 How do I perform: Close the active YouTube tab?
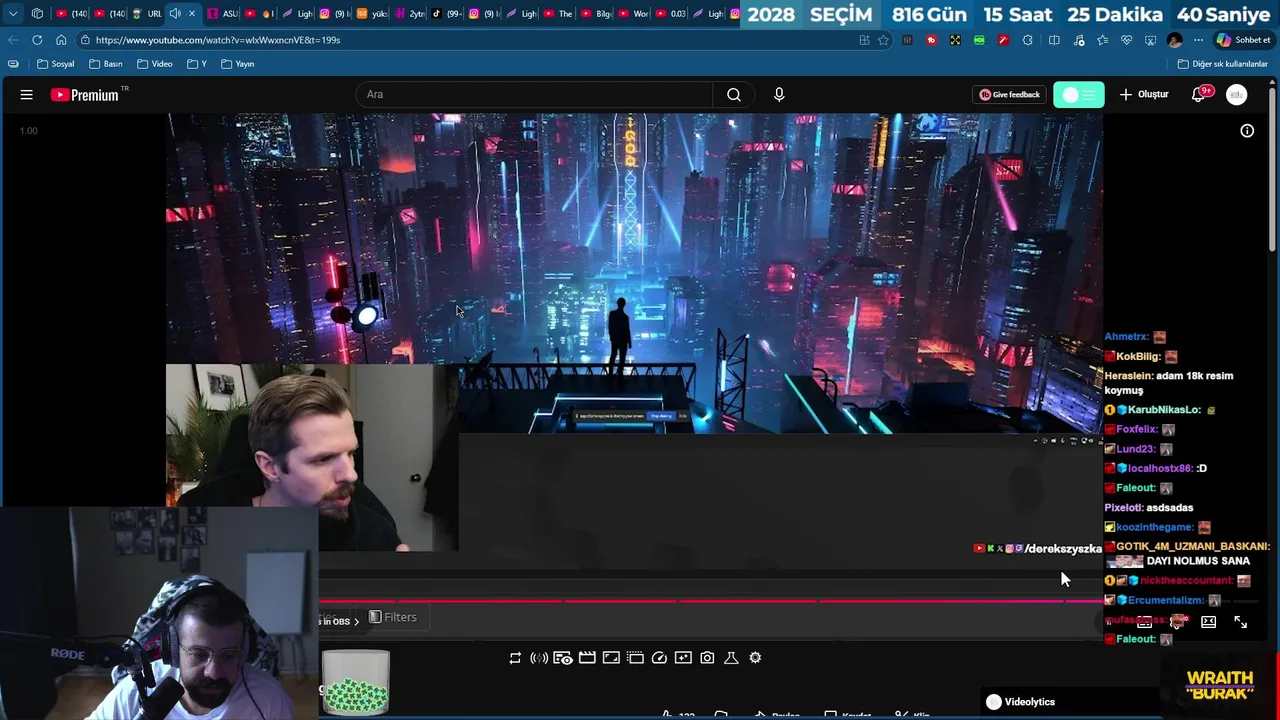coord(192,14)
